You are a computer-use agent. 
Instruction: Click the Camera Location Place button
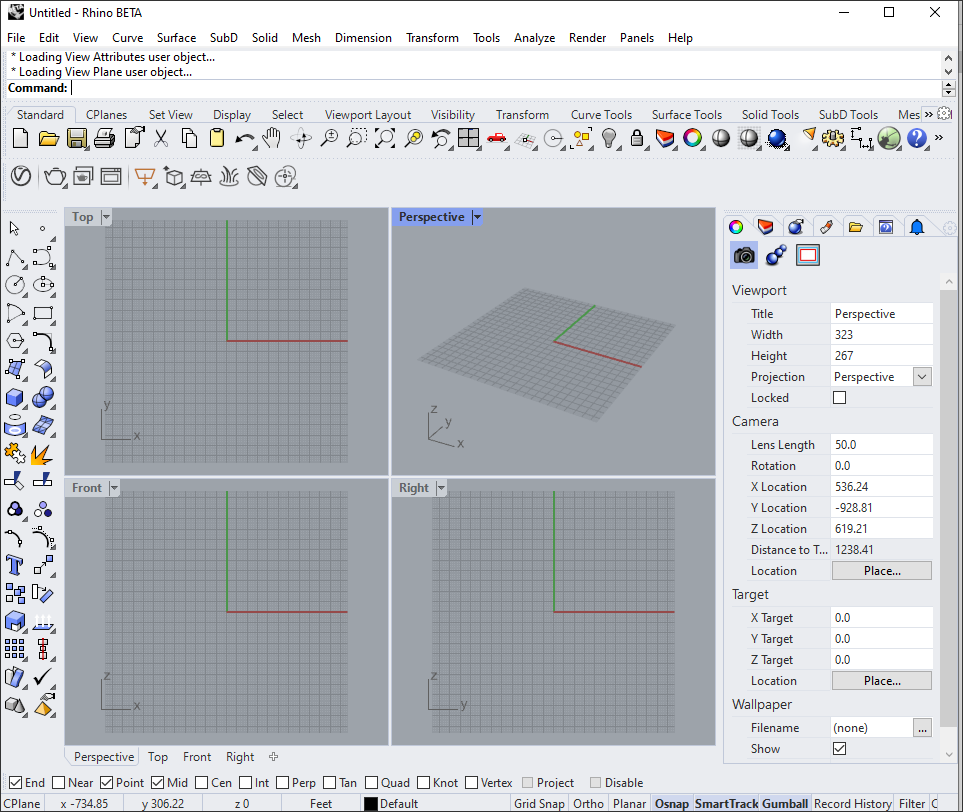(882, 571)
